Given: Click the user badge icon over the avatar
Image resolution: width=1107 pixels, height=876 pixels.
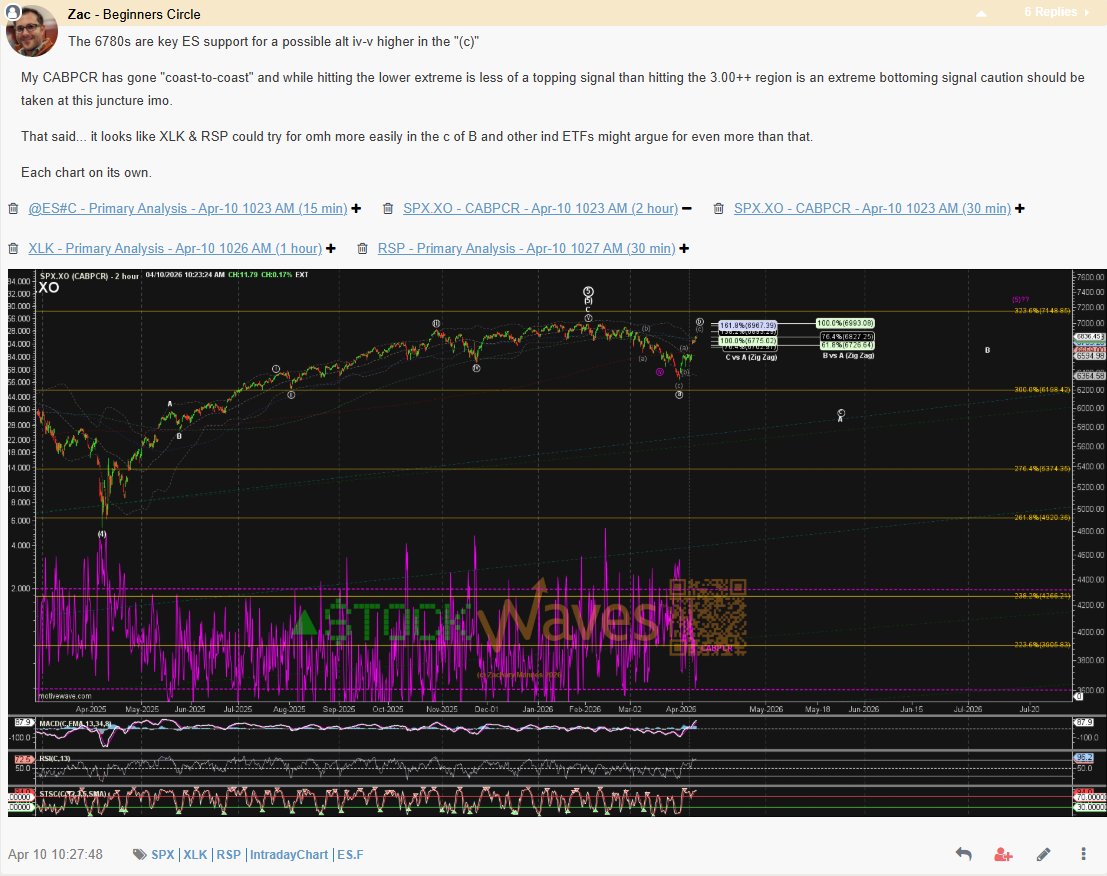Looking at the screenshot, I should (x=13, y=11).
